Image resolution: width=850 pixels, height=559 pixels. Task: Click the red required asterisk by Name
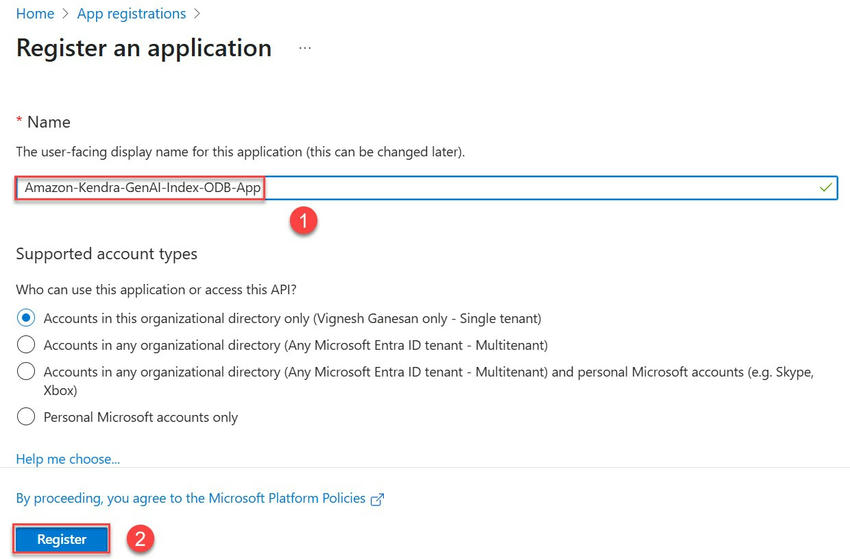(19, 121)
